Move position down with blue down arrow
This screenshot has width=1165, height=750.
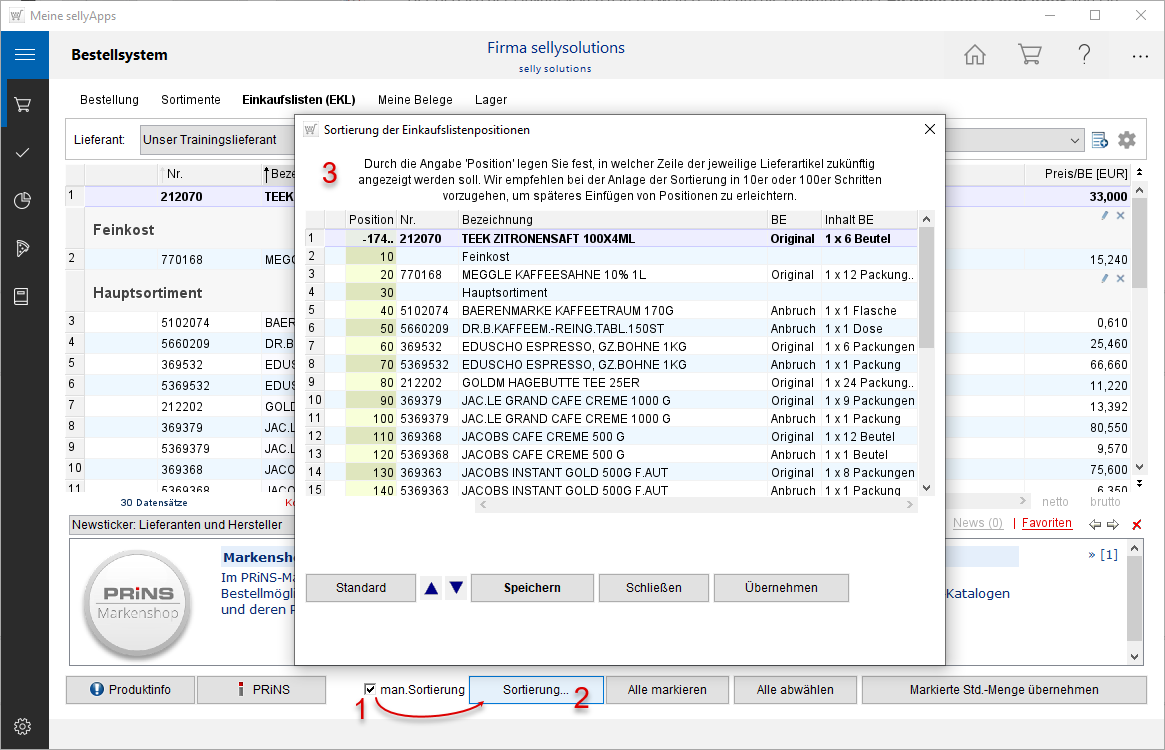[x=456, y=588]
